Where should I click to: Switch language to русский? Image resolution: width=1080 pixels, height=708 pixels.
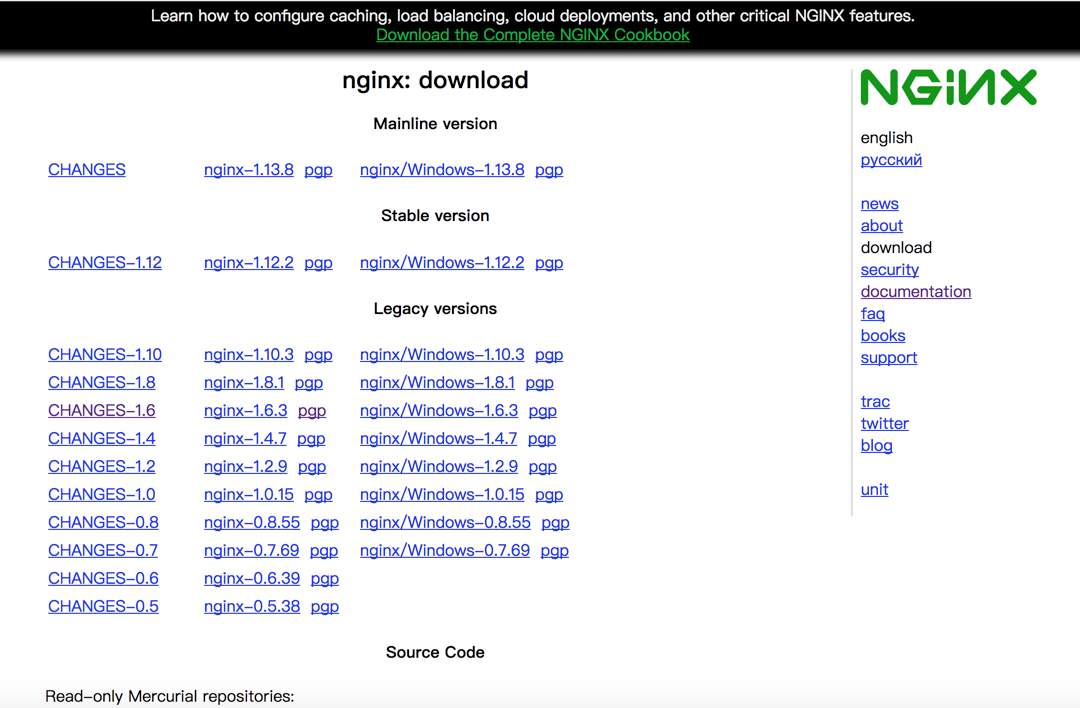click(891, 160)
